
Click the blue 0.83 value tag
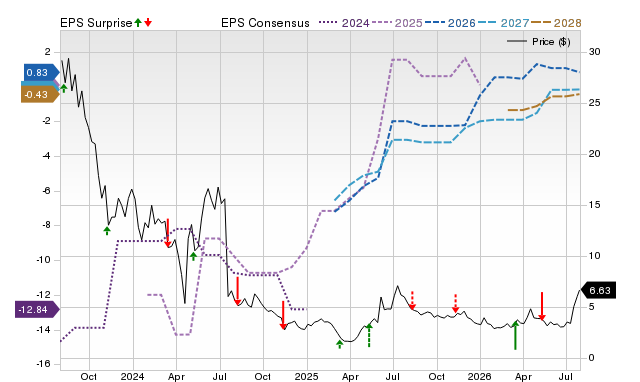point(41,73)
